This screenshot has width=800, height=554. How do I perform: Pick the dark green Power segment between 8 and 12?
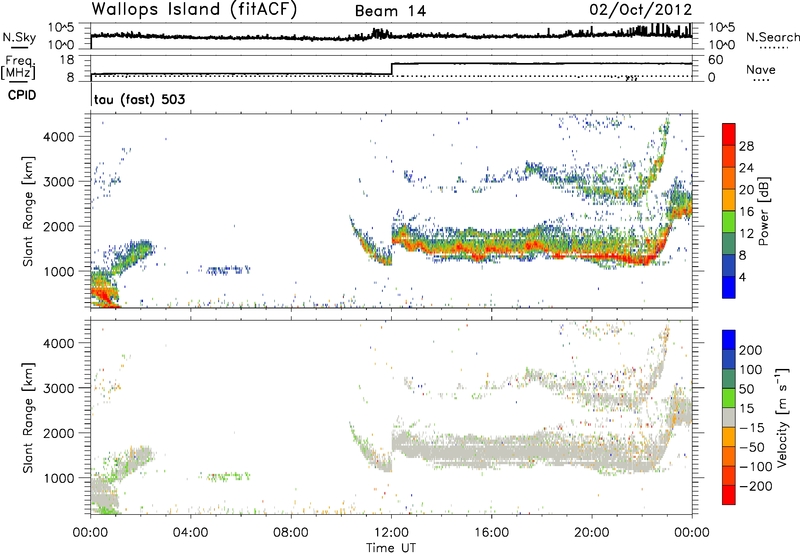[x=729, y=243]
